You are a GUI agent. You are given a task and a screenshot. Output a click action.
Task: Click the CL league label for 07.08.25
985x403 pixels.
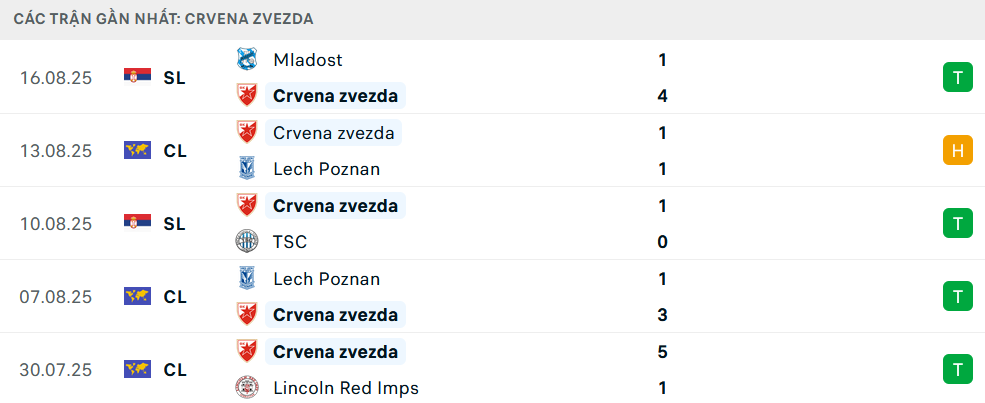[175, 296]
